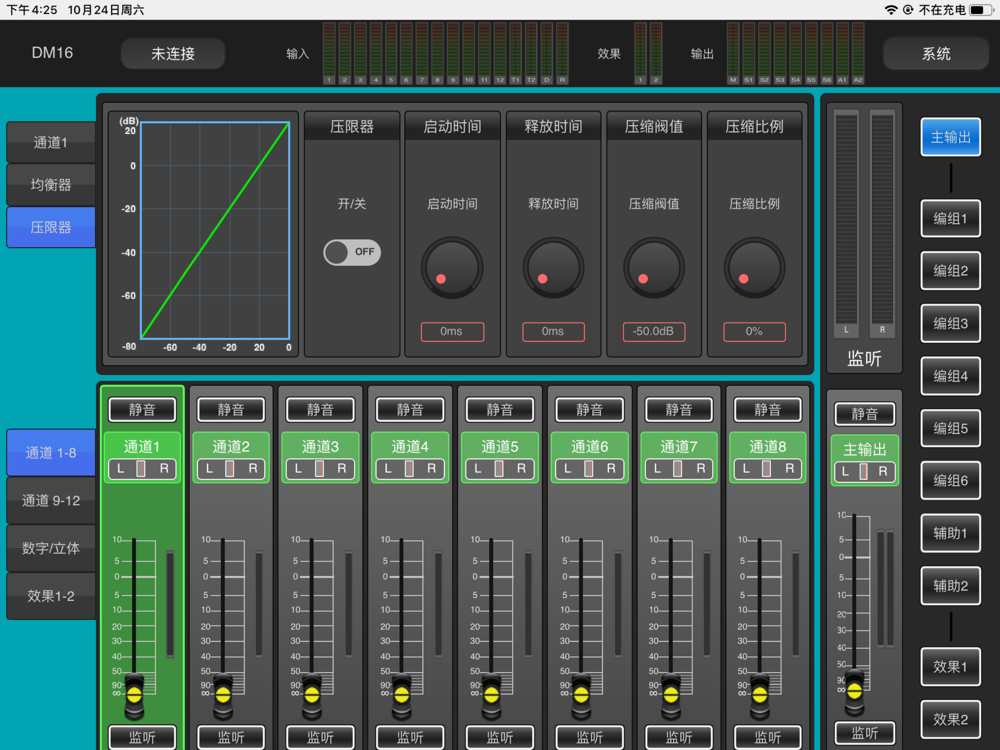The height and width of the screenshot is (750, 1000).
Task: Enable 监听 monitor on 通道7
Action: (679, 737)
